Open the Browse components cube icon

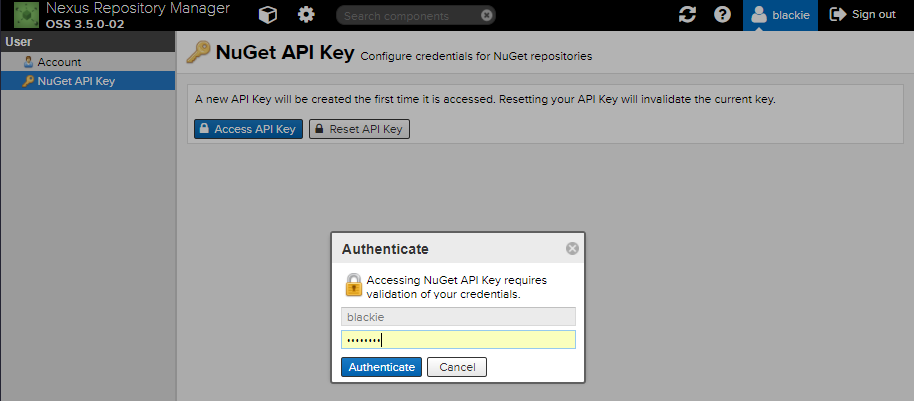(x=268, y=15)
